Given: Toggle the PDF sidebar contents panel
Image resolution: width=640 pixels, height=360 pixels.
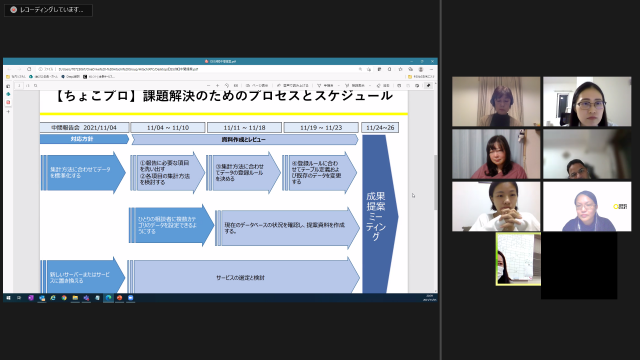Looking at the screenshot, I should tap(8, 86).
